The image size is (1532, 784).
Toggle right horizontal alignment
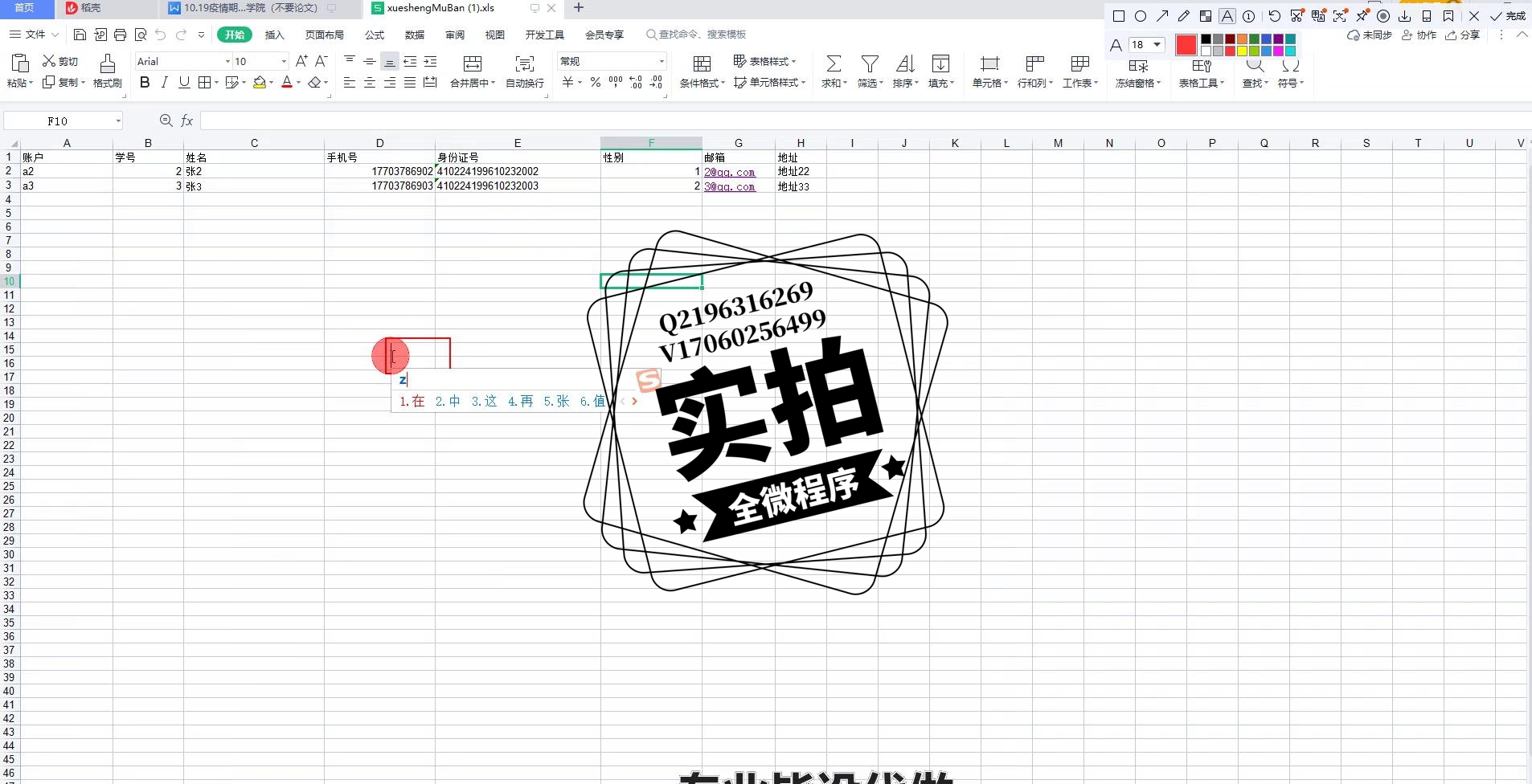click(390, 82)
